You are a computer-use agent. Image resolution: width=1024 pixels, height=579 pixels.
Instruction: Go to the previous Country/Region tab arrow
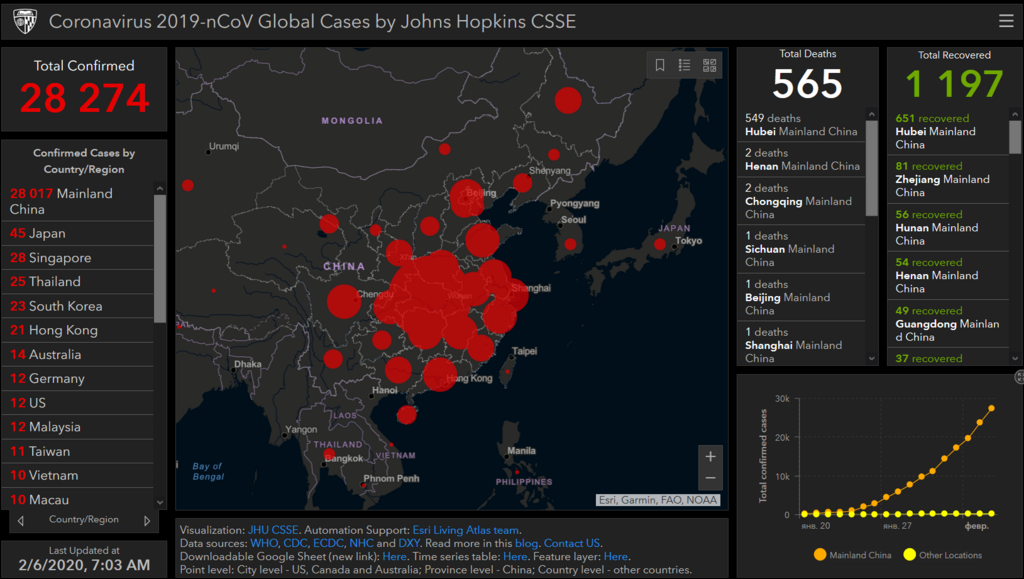coord(21,520)
